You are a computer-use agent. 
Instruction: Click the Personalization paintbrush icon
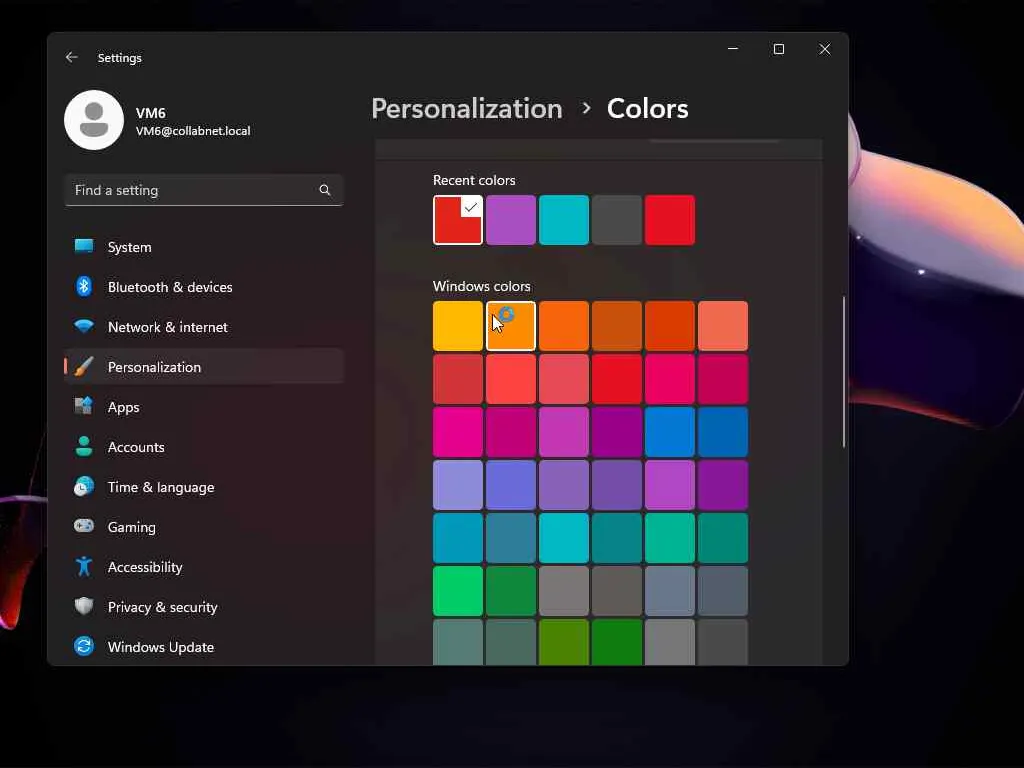tap(84, 366)
